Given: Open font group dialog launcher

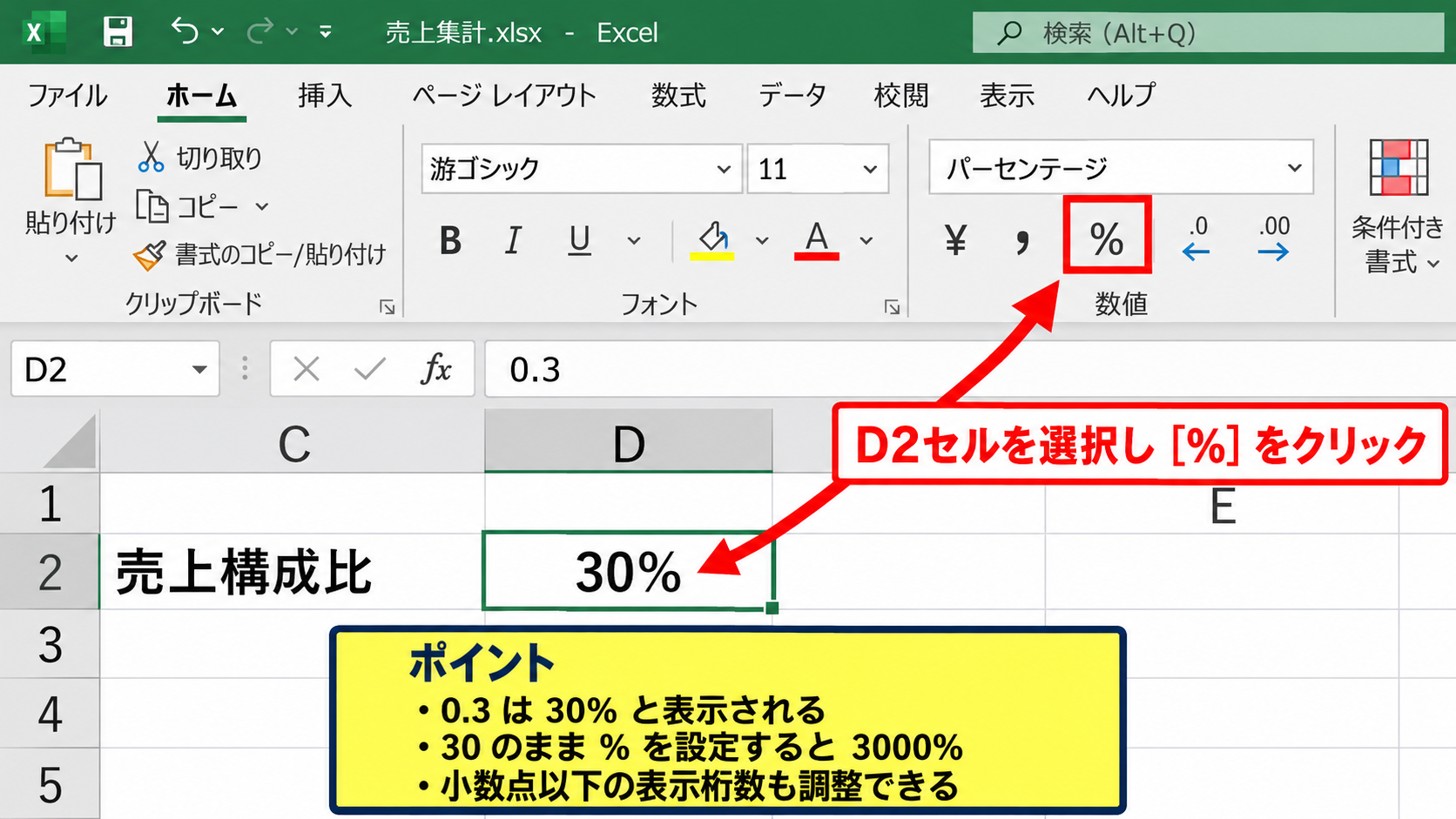Looking at the screenshot, I should (892, 306).
